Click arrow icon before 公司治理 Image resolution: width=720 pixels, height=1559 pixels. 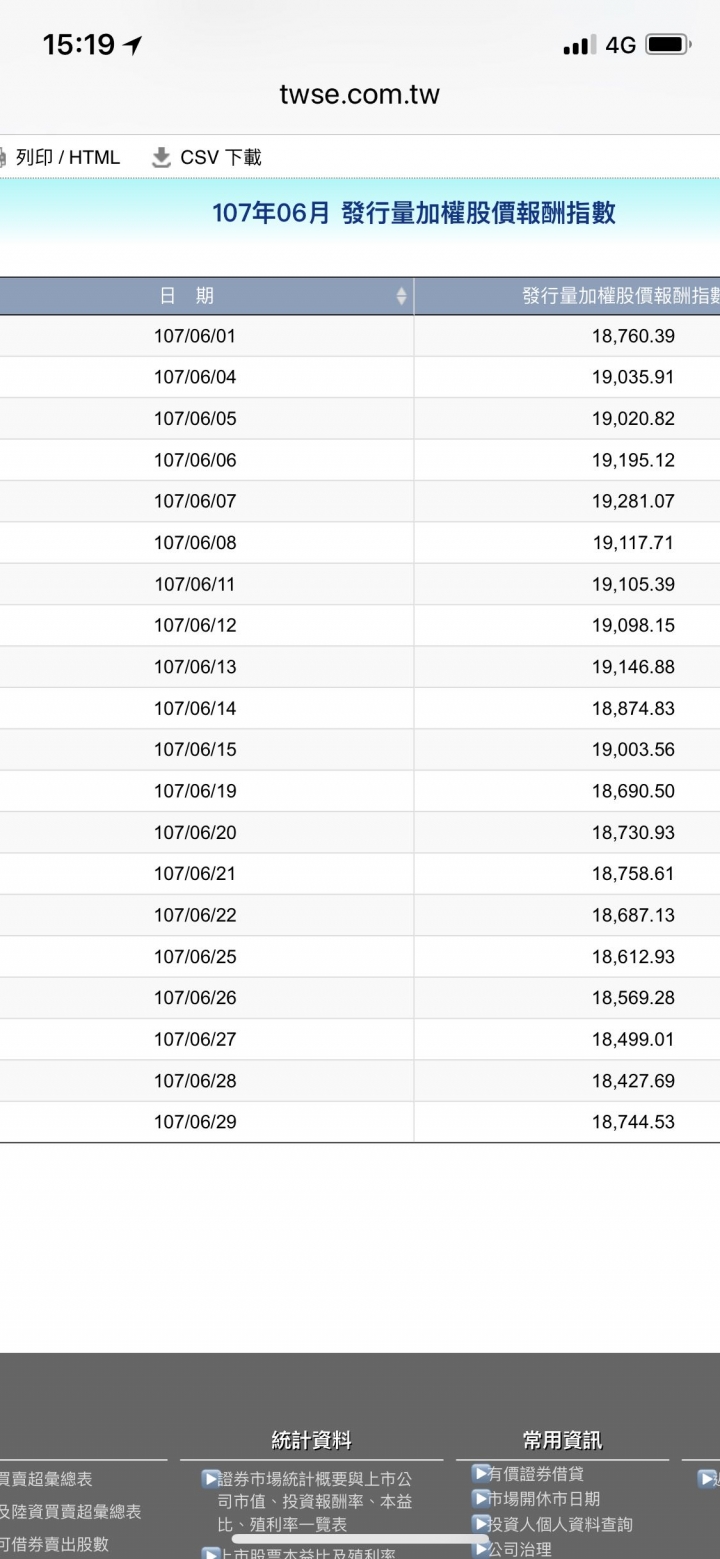tap(480, 1549)
